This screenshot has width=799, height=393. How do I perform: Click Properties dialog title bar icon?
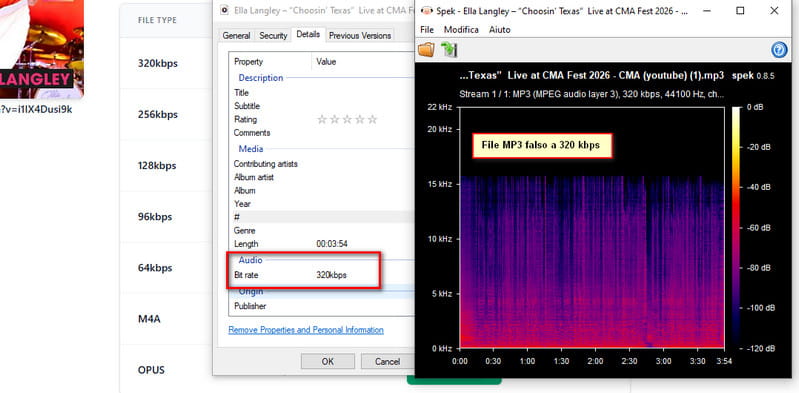[x=225, y=10]
